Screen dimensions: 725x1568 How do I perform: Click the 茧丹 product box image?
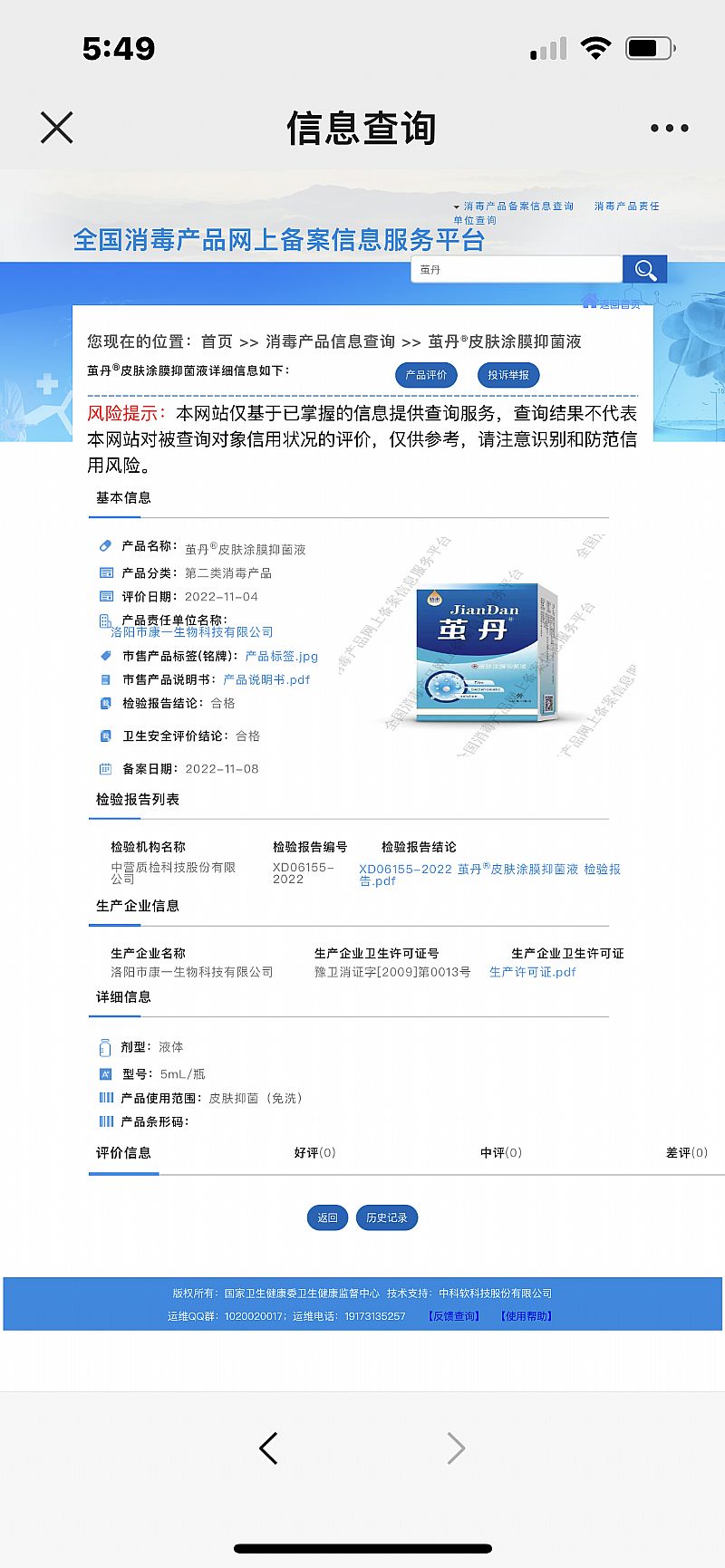point(488,654)
